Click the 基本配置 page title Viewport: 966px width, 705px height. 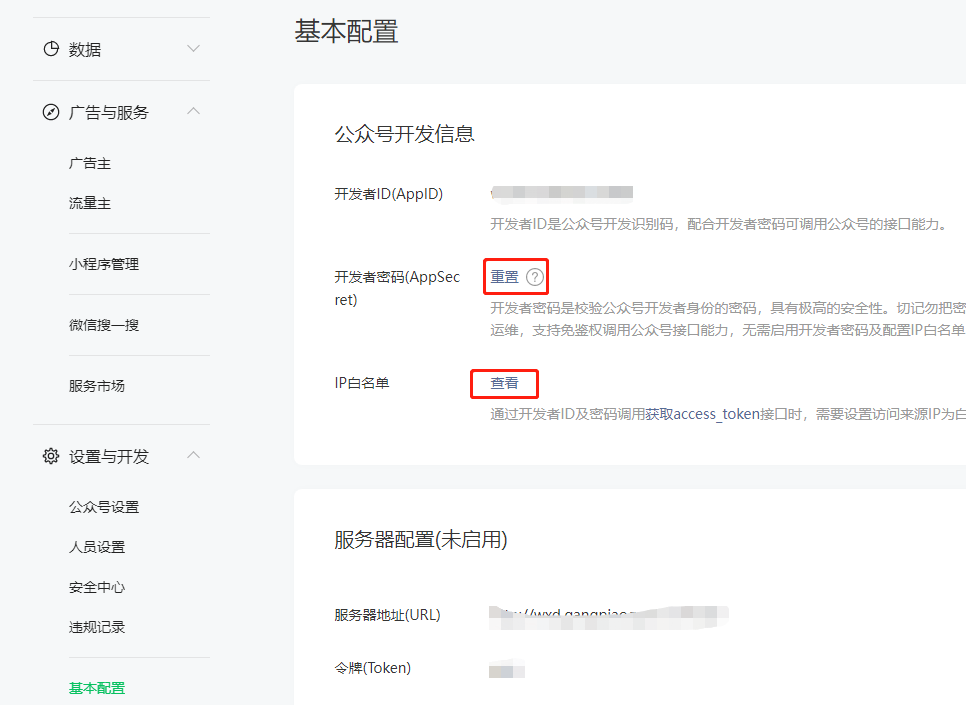[346, 31]
